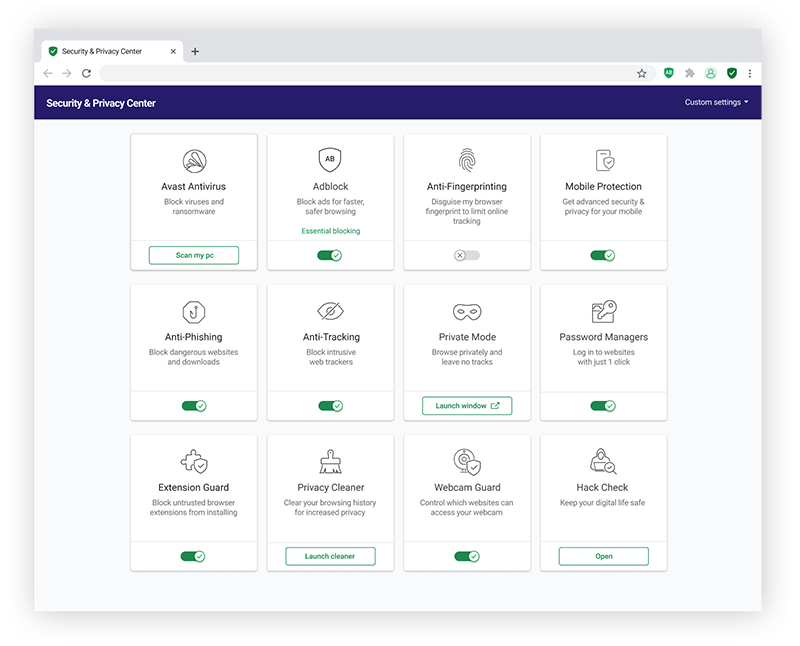Turn off the Adblock toggle

330,255
